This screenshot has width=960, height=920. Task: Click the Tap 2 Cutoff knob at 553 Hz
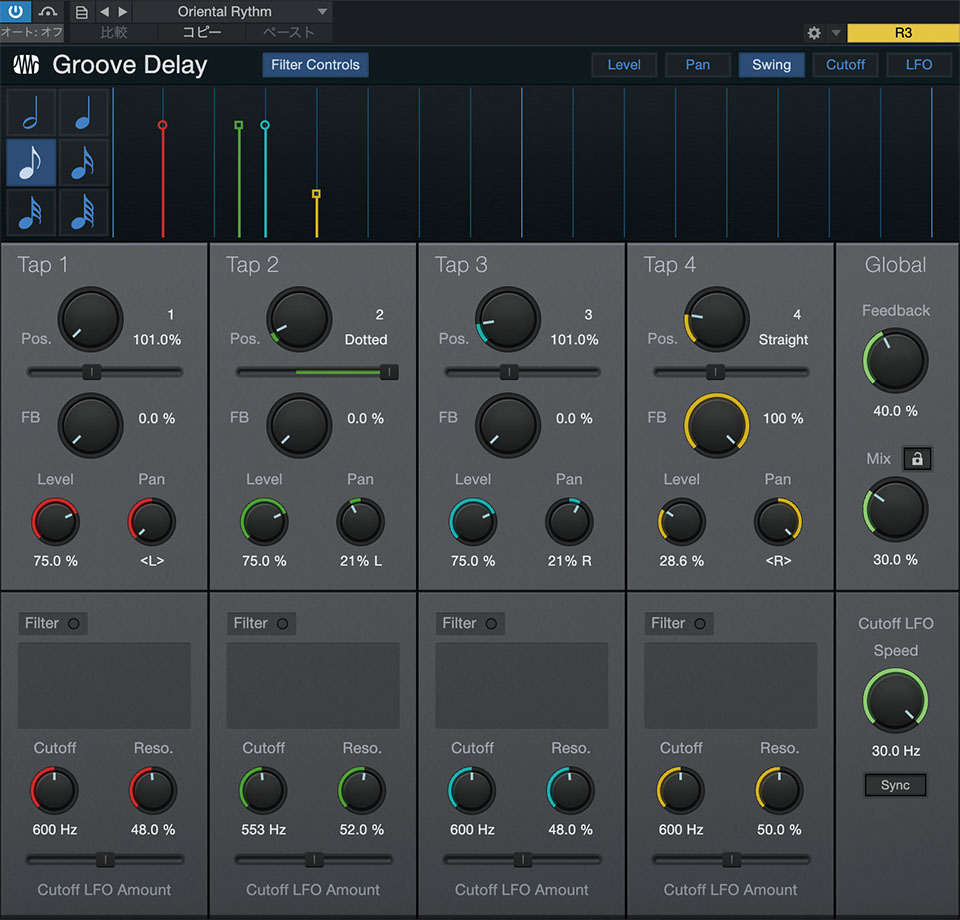[x=263, y=791]
